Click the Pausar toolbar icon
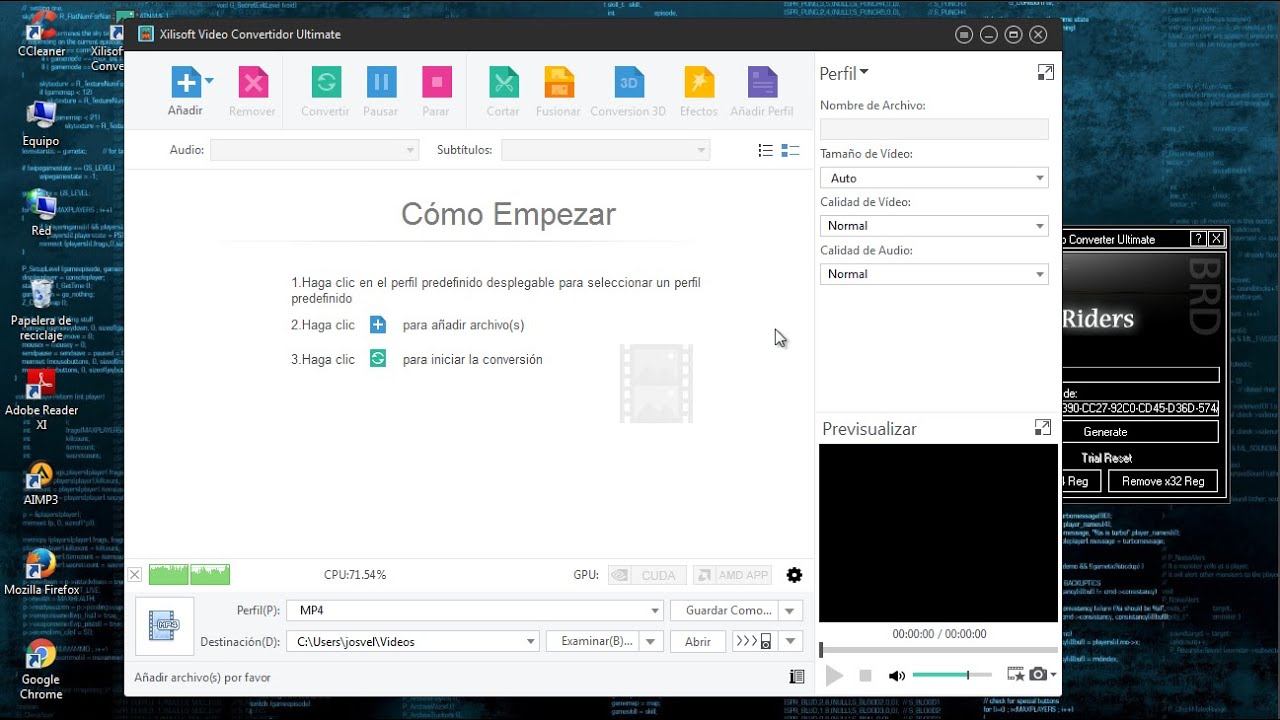1280x720 pixels. tap(381, 82)
